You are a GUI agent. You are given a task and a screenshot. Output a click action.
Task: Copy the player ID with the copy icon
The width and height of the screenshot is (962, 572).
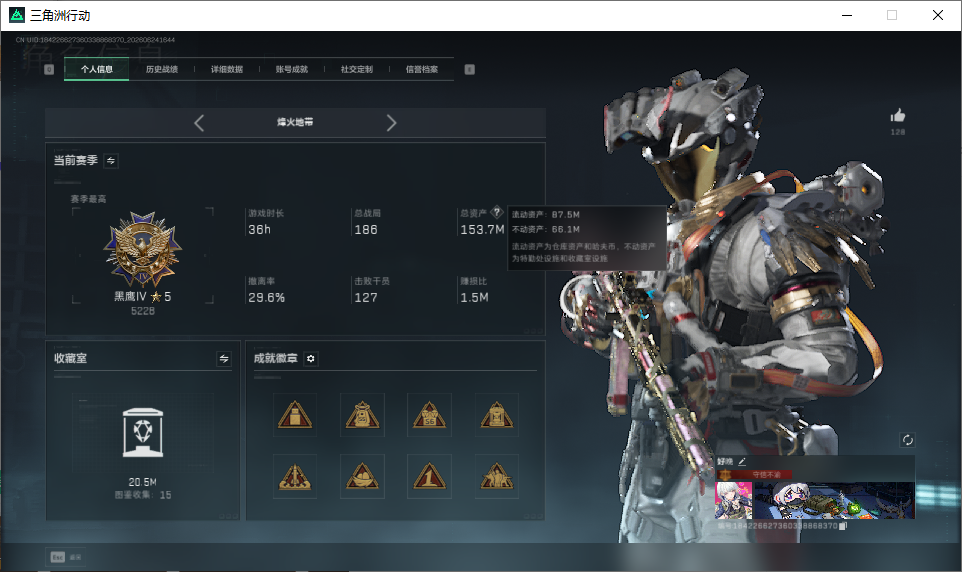[844, 526]
